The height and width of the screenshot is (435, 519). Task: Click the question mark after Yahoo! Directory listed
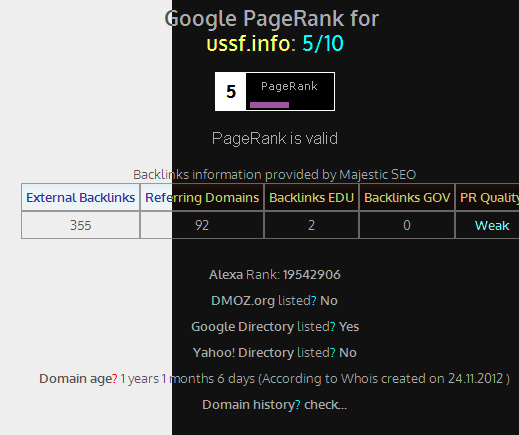[333, 353]
